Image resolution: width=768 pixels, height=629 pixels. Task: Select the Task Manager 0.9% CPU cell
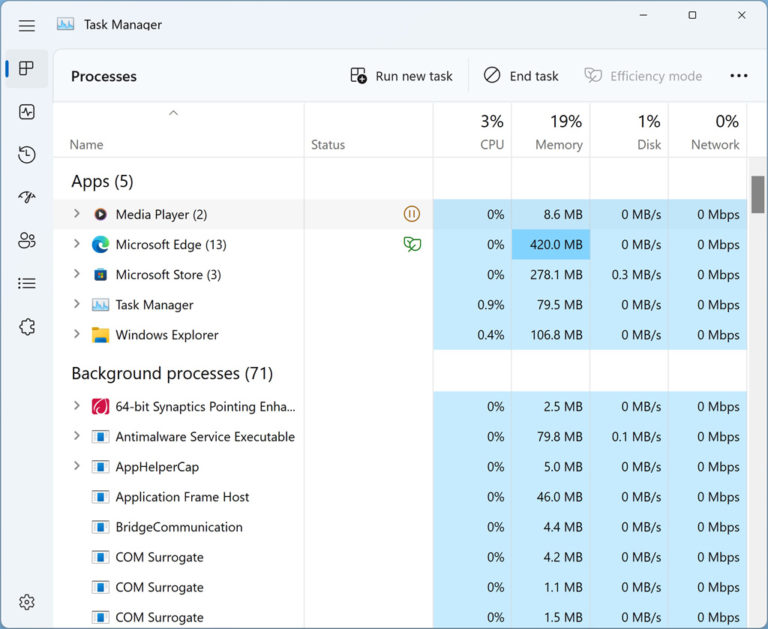473,305
